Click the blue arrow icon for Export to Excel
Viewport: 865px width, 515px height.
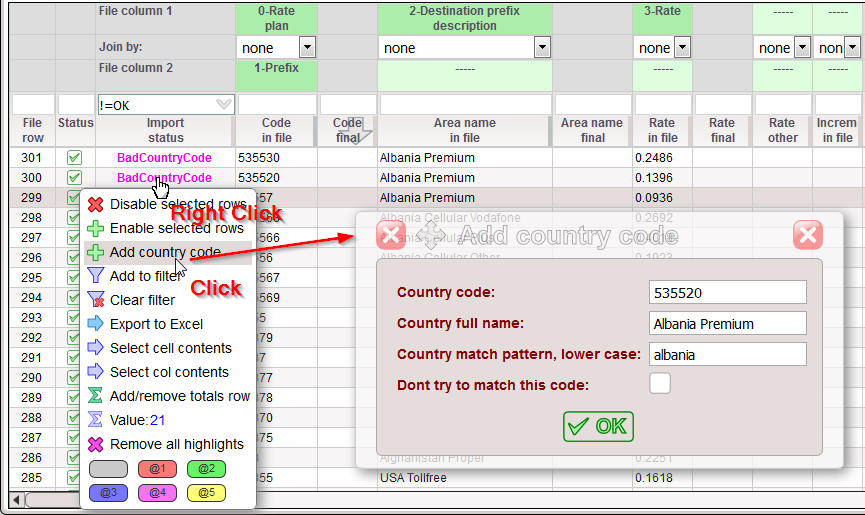[x=95, y=324]
